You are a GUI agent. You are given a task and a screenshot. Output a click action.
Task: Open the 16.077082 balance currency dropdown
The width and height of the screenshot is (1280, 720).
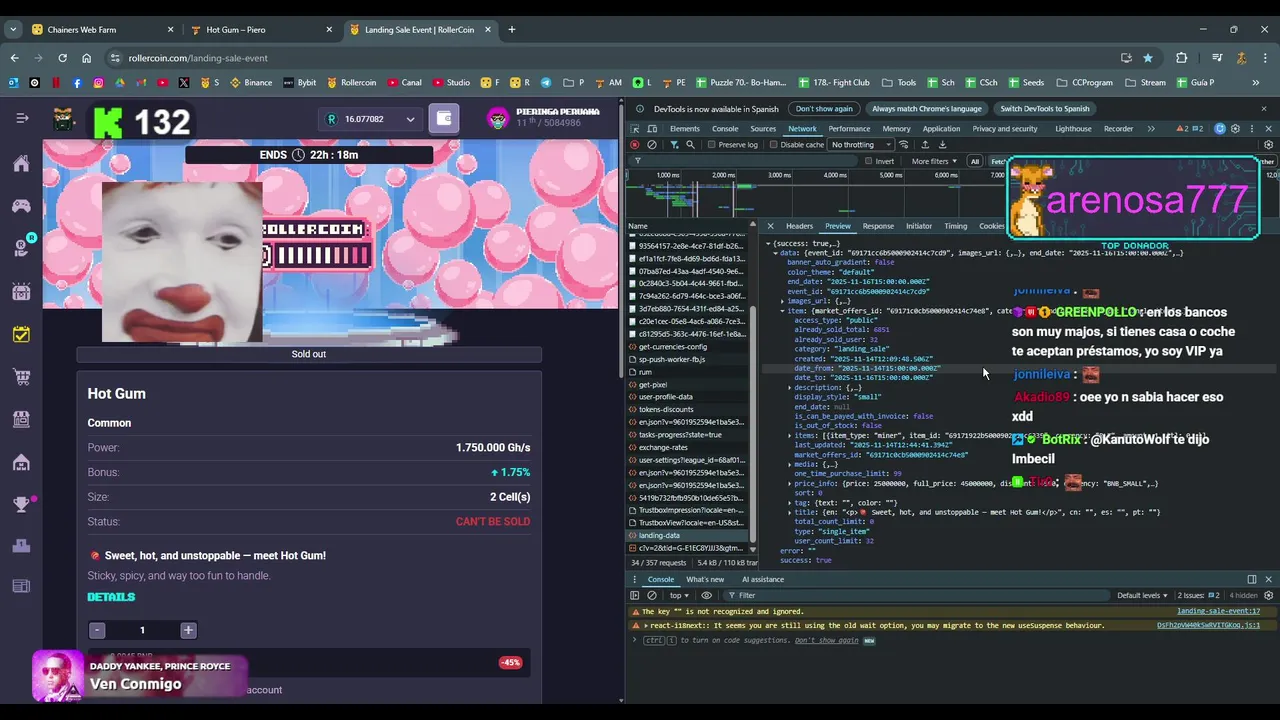(x=370, y=119)
